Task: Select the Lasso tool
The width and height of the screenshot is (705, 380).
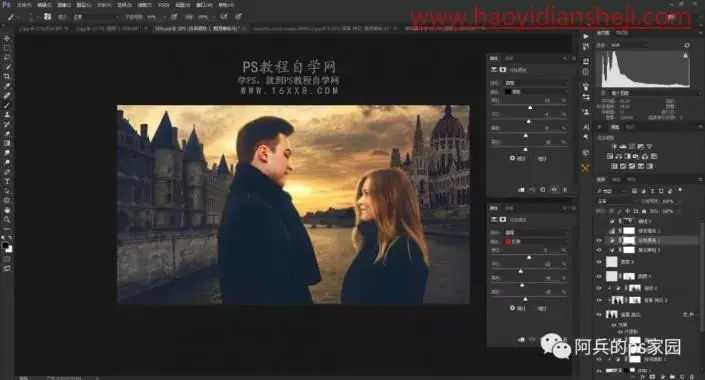Action: pyautogui.click(x=7, y=58)
